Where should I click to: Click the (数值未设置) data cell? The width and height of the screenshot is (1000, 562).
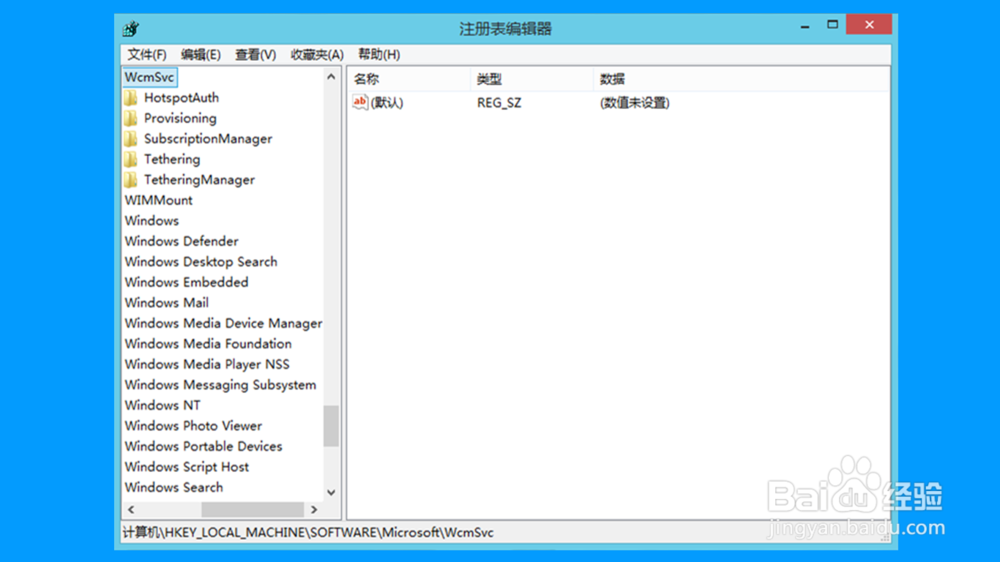pyautogui.click(x=635, y=103)
